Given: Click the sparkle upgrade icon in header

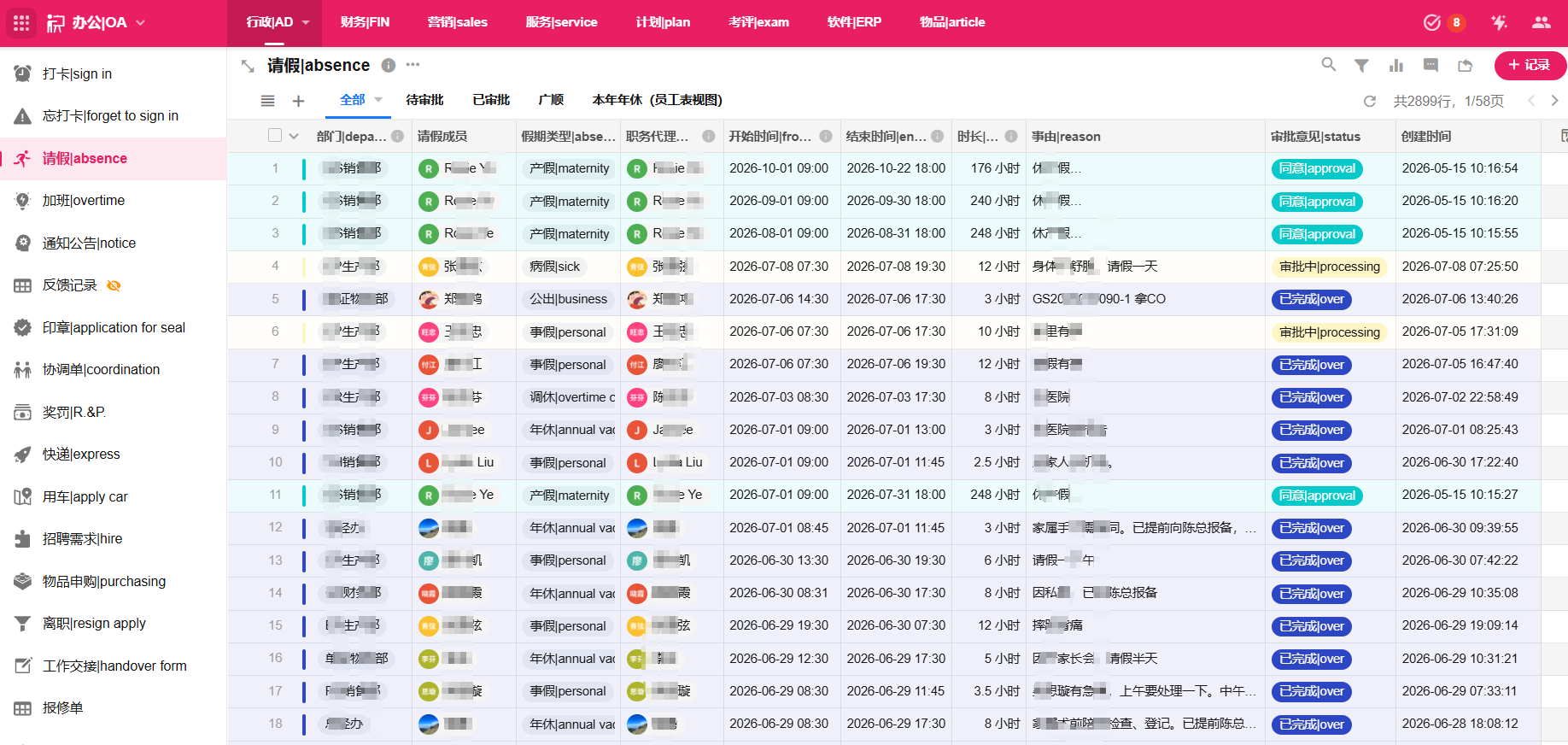Looking at the screenshot, I should 1500,23.
